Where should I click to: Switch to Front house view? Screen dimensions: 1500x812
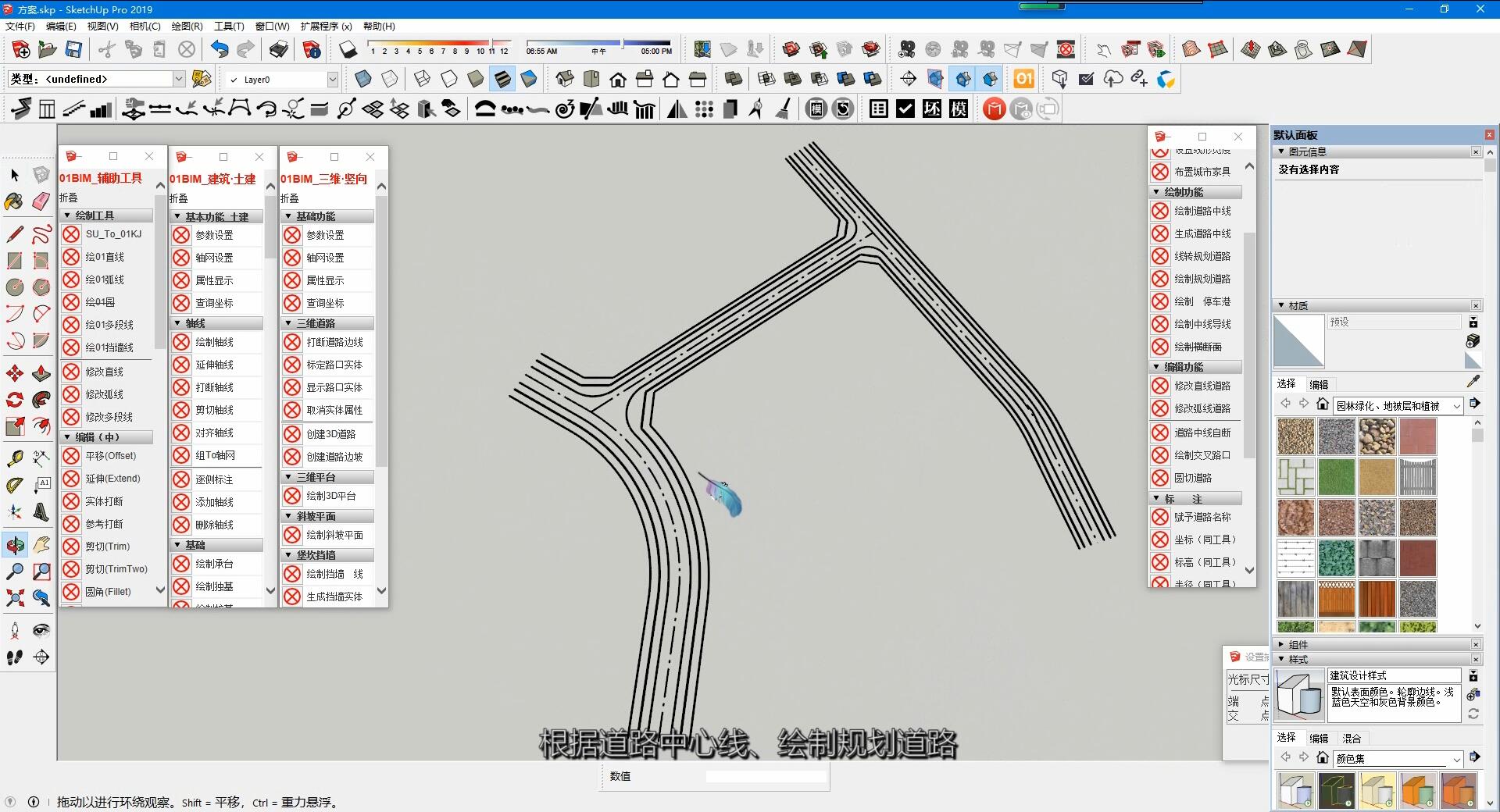(x=618, y=79)
